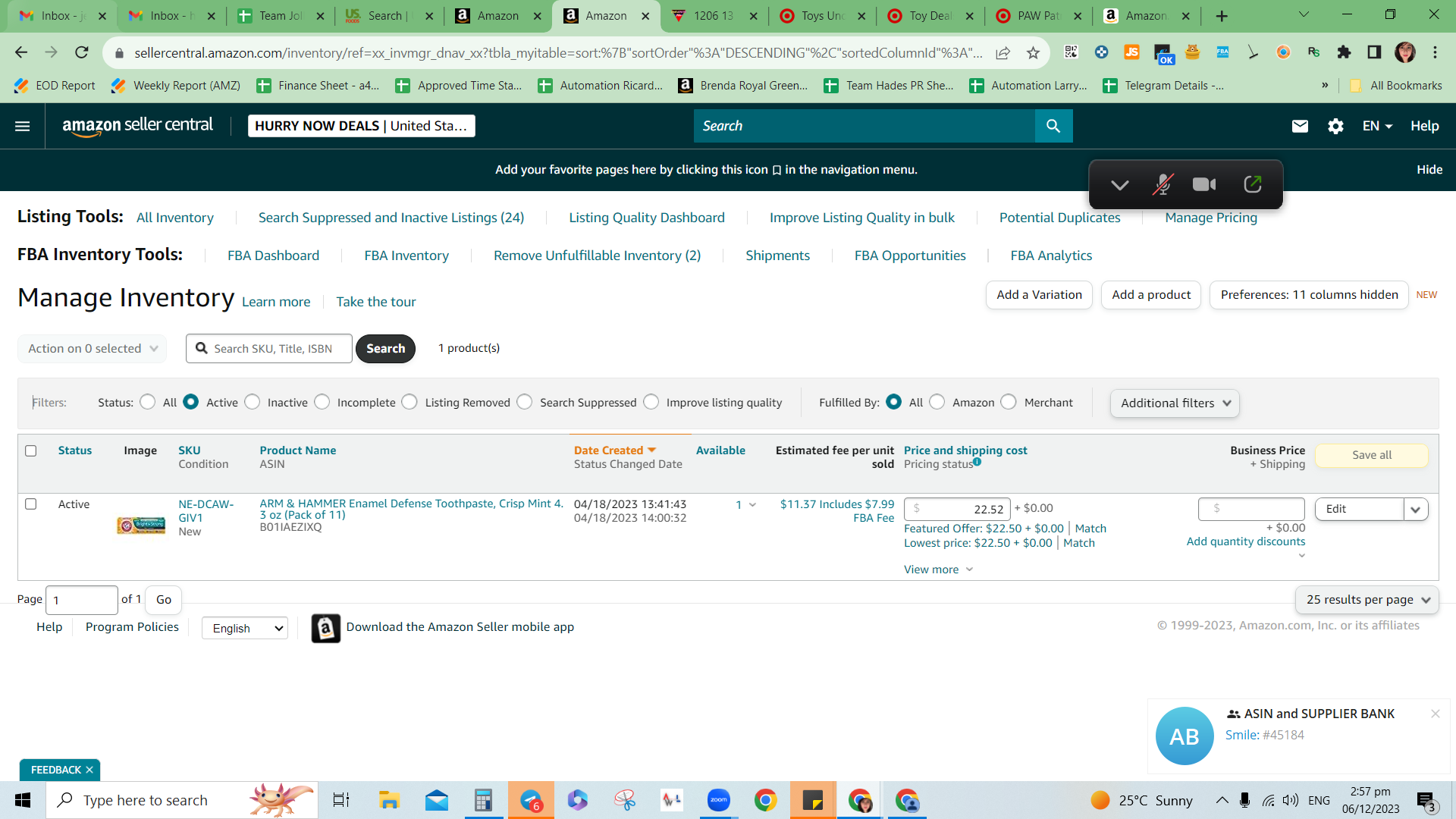Select Improve listing quality filter

coord(651,402)
